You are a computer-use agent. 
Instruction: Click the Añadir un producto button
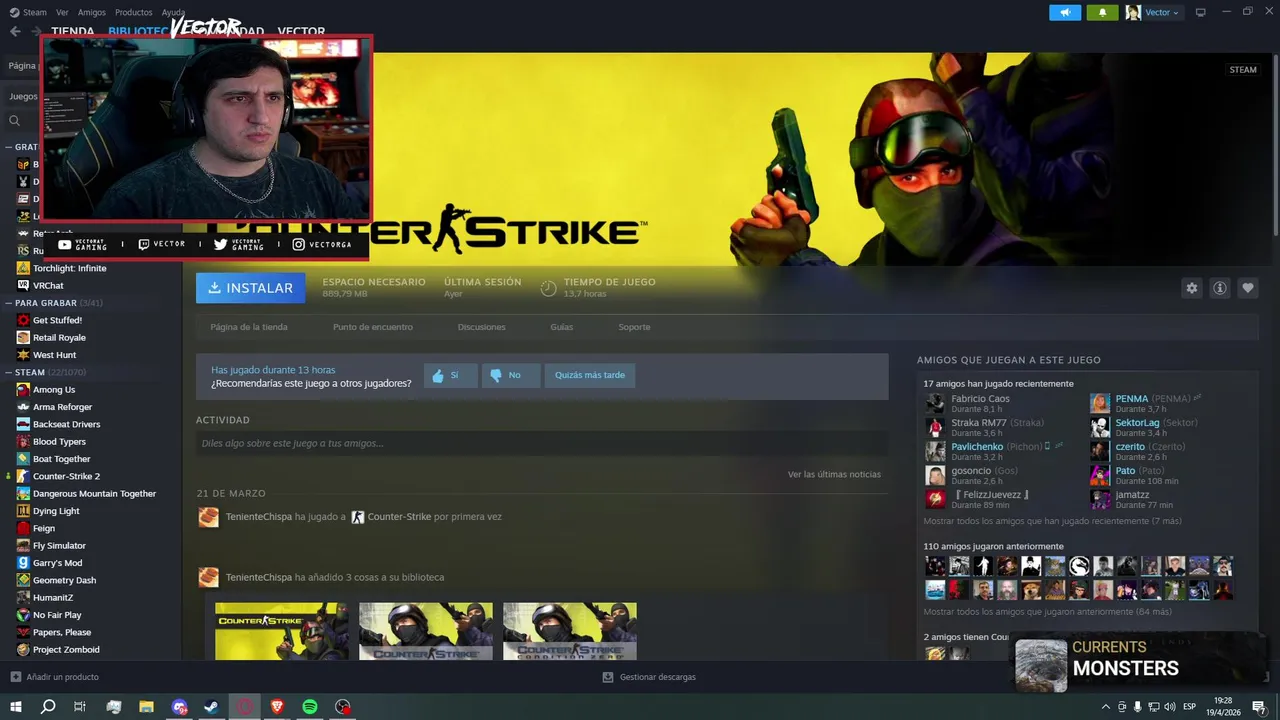tap(55, 677)
